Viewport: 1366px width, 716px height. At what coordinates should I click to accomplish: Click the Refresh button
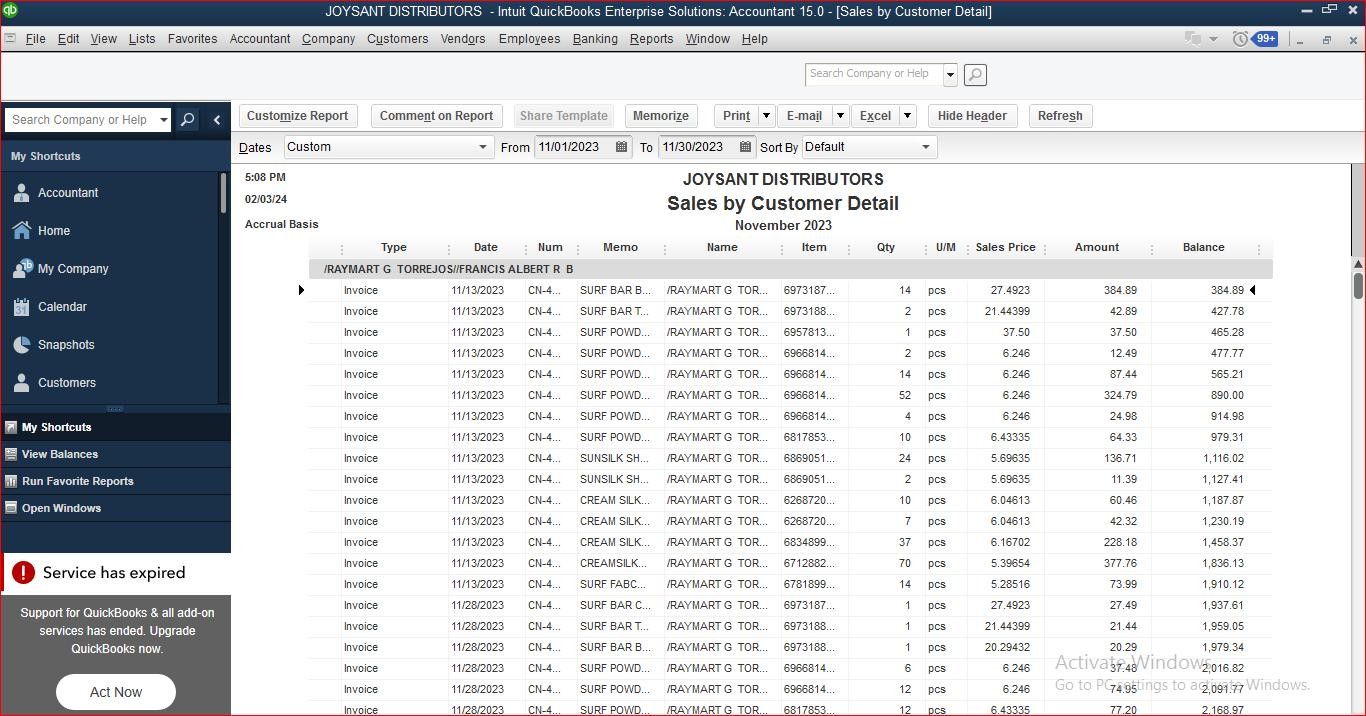(x=1060, y=116)
